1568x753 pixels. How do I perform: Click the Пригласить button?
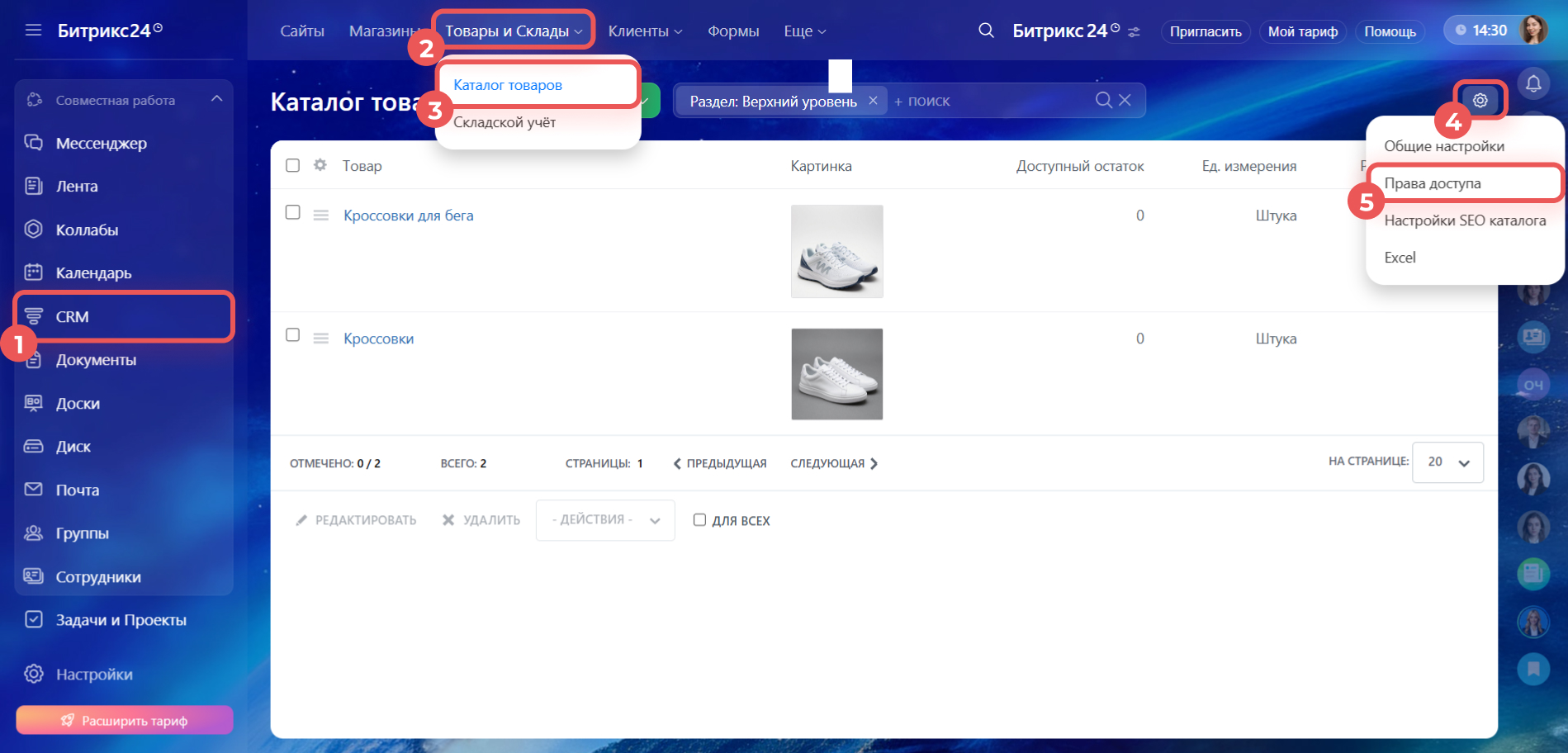coord(1205,31)
